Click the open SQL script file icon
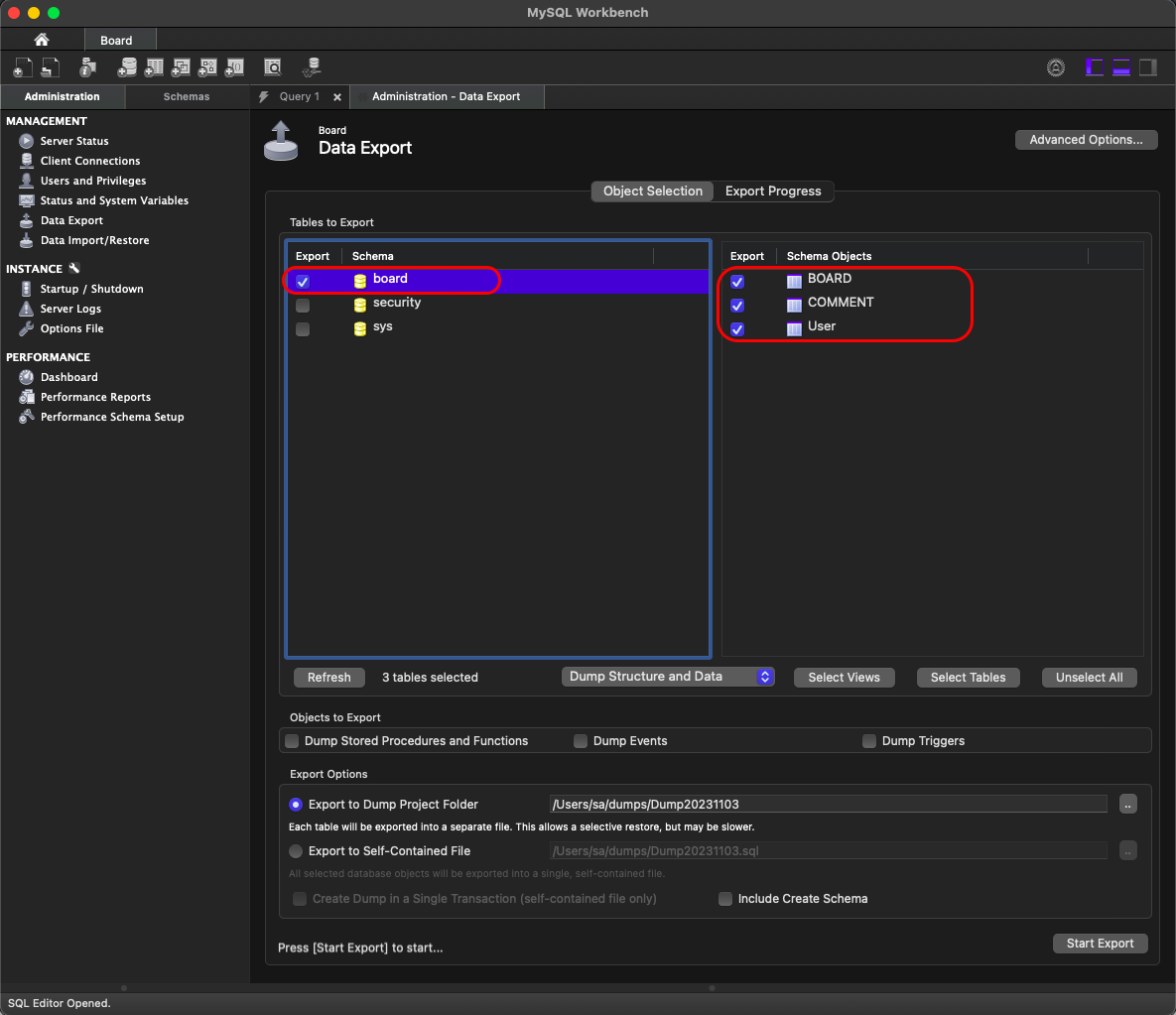This screenshot has width=1176, height=1015. [x=51, y=67]
